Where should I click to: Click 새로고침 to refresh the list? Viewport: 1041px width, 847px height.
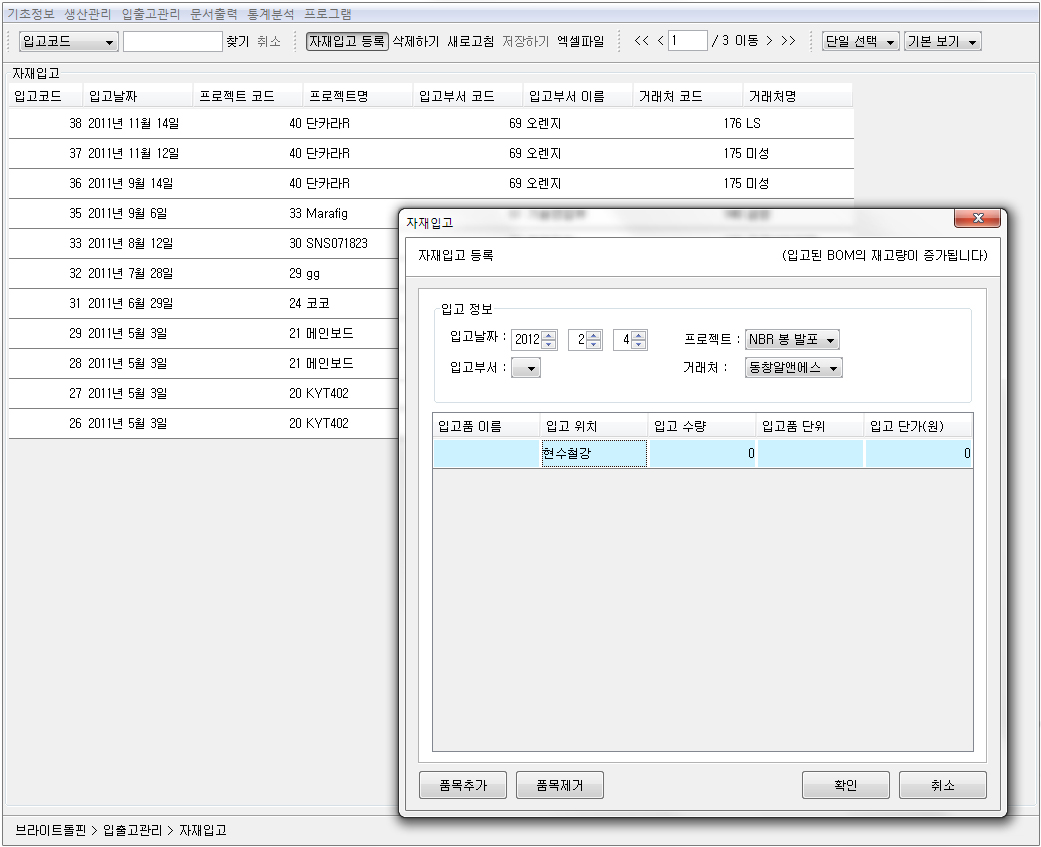pos(470,41)
